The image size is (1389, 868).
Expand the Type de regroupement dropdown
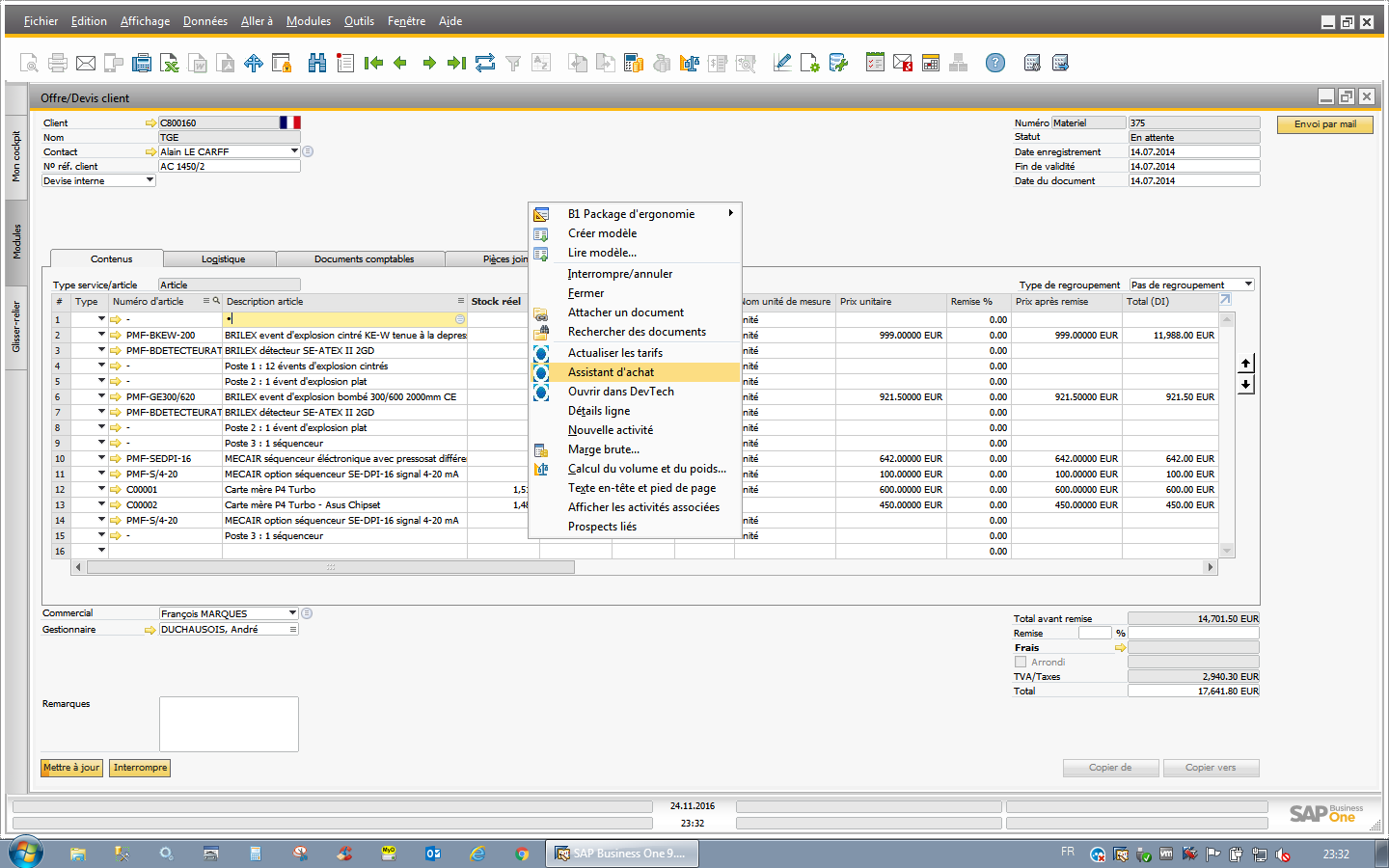[1248, 285]
